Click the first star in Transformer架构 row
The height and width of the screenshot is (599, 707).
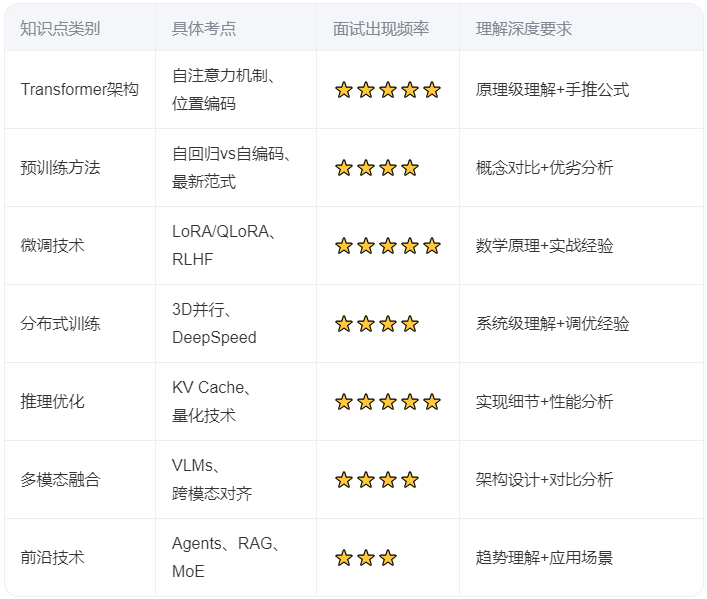(344, 90)
